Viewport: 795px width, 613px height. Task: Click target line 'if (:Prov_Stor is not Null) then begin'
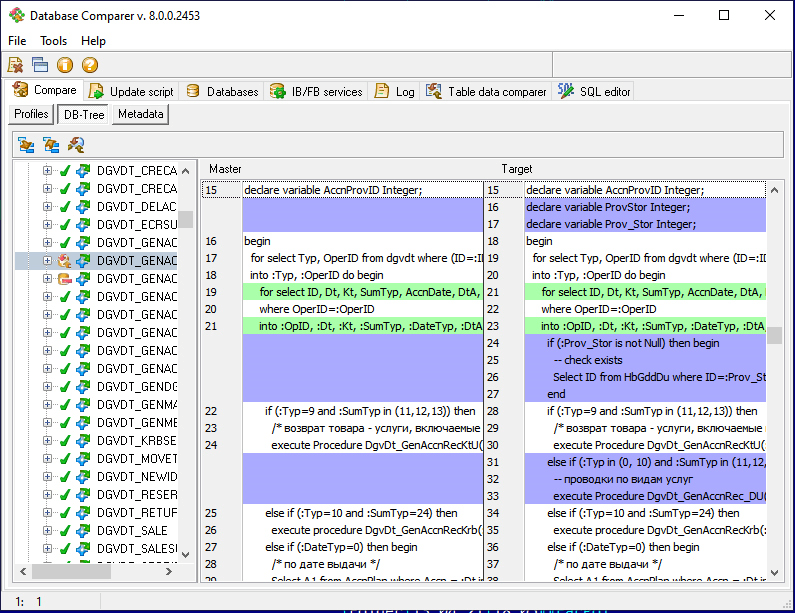point(633,343)
